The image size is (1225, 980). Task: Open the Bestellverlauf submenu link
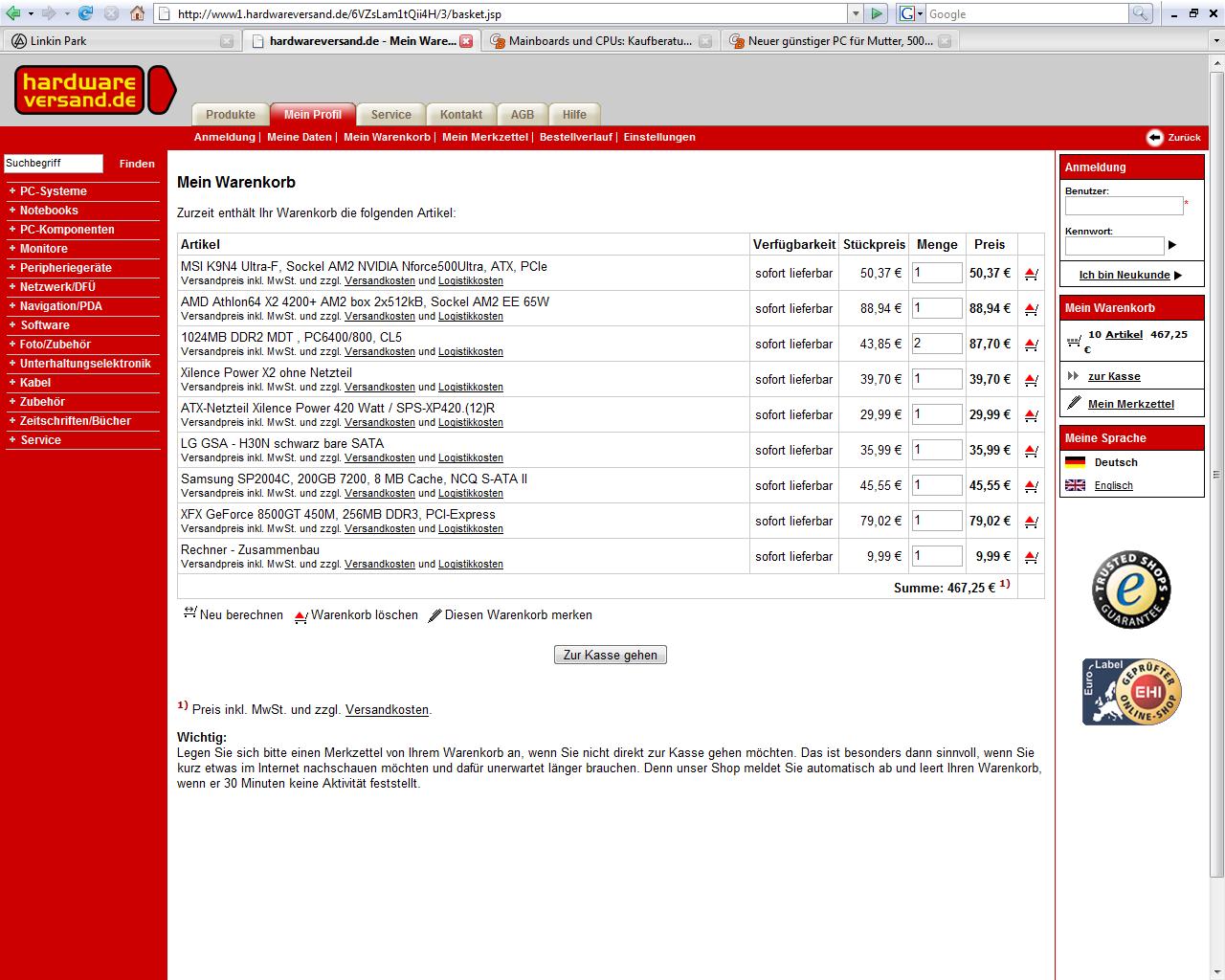575,137
